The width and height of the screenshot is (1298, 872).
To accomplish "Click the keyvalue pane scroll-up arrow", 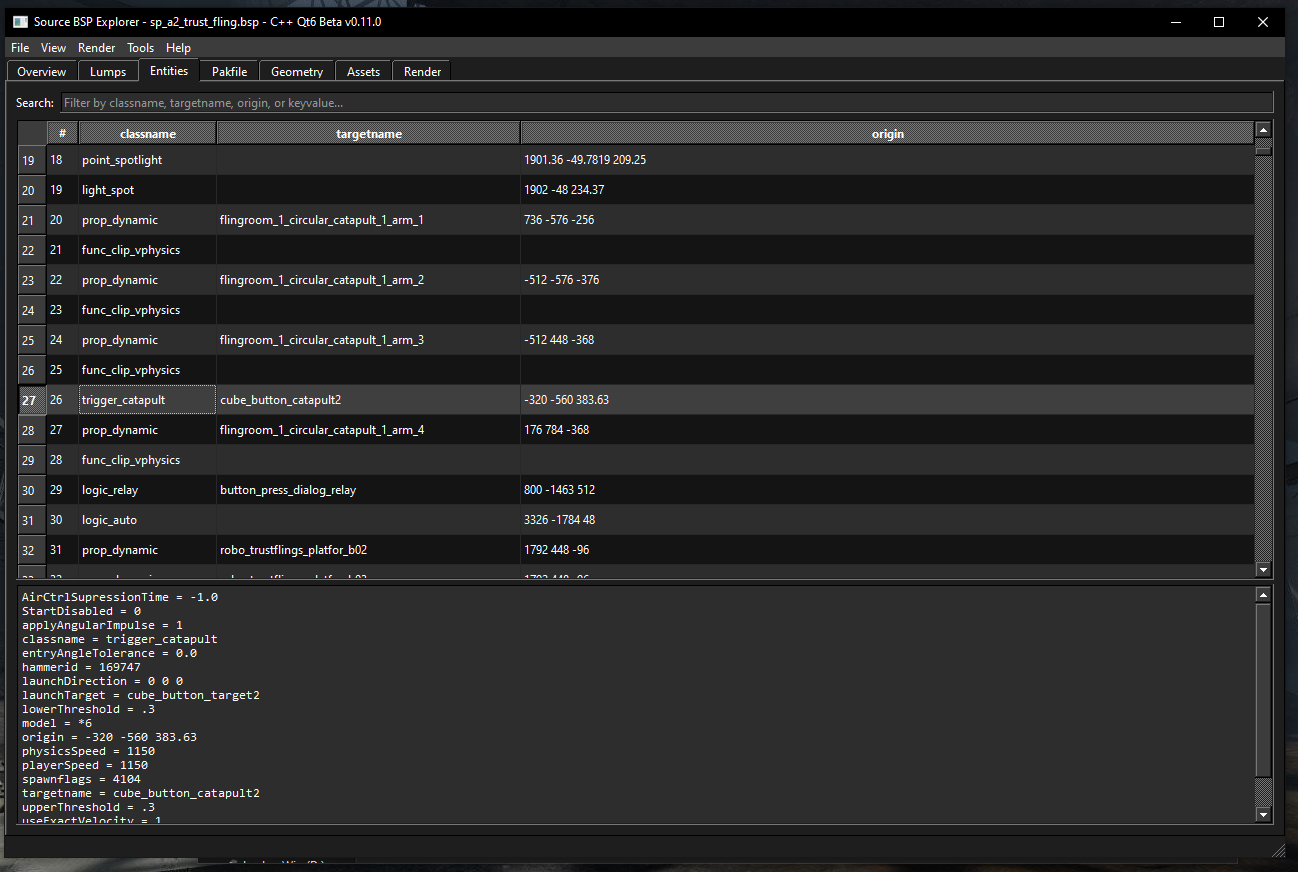I will pos(1264,595).
